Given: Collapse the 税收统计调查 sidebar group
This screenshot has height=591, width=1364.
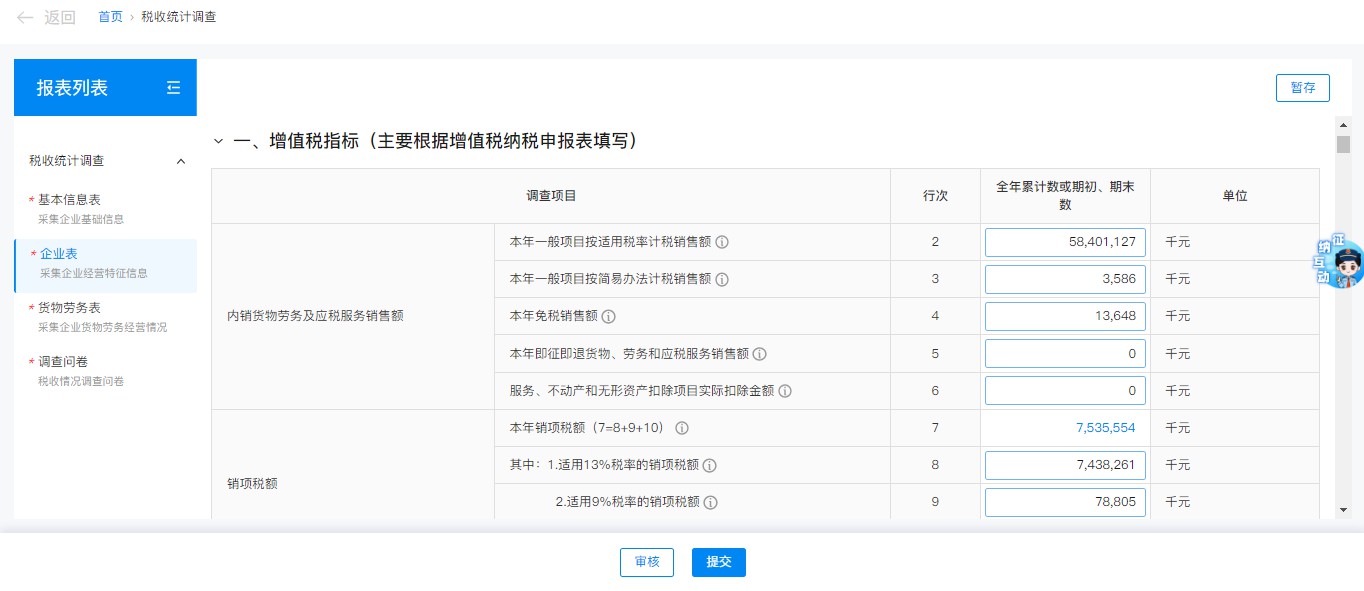Looking at the screenshot, I should pyautogui.click(x=181, y=161).
